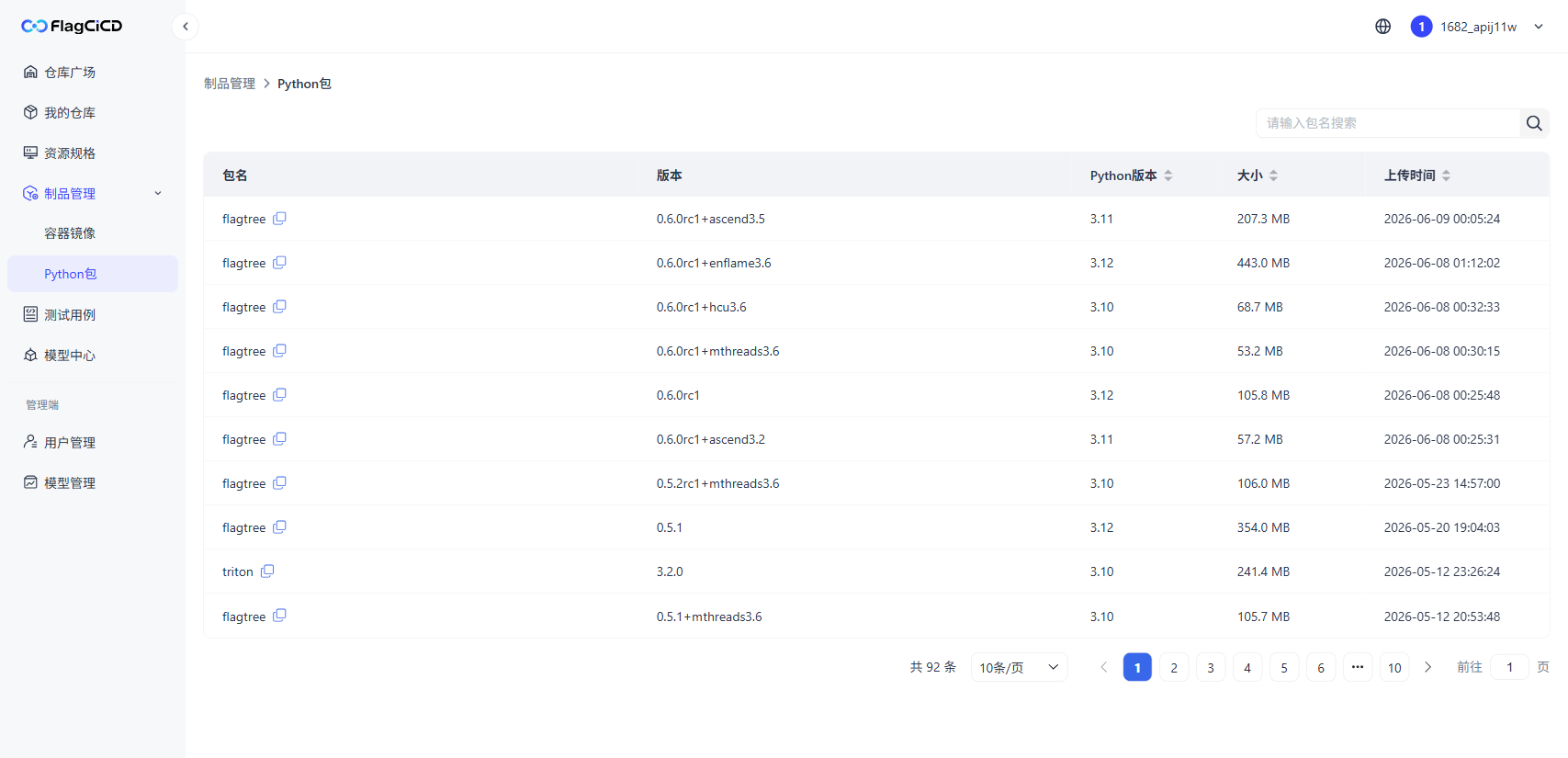Select Python包 submenu item
The image size is (1568, 758).
[93, 274]
